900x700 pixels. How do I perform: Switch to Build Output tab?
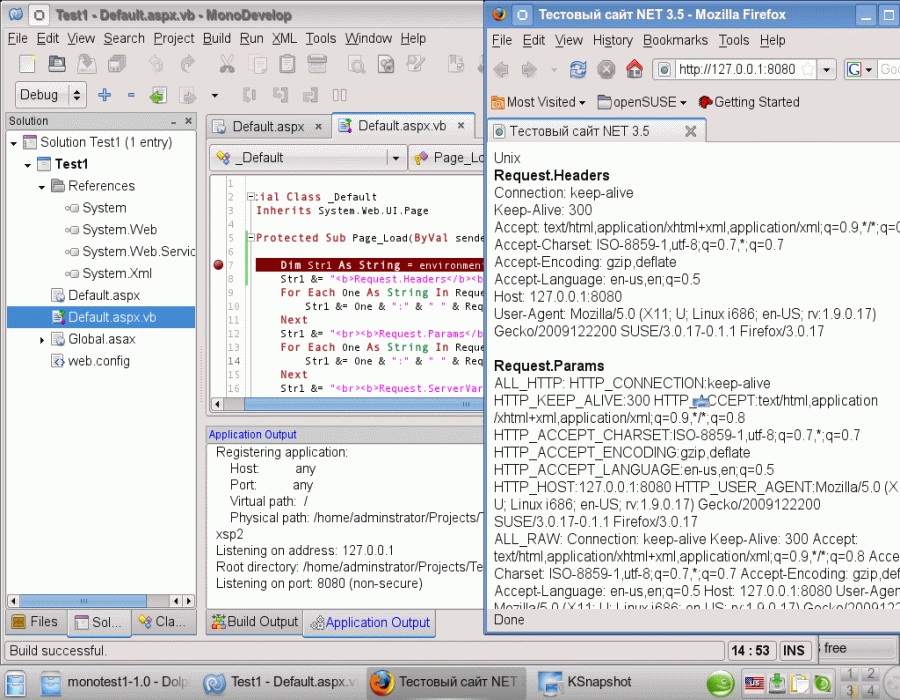255,622
